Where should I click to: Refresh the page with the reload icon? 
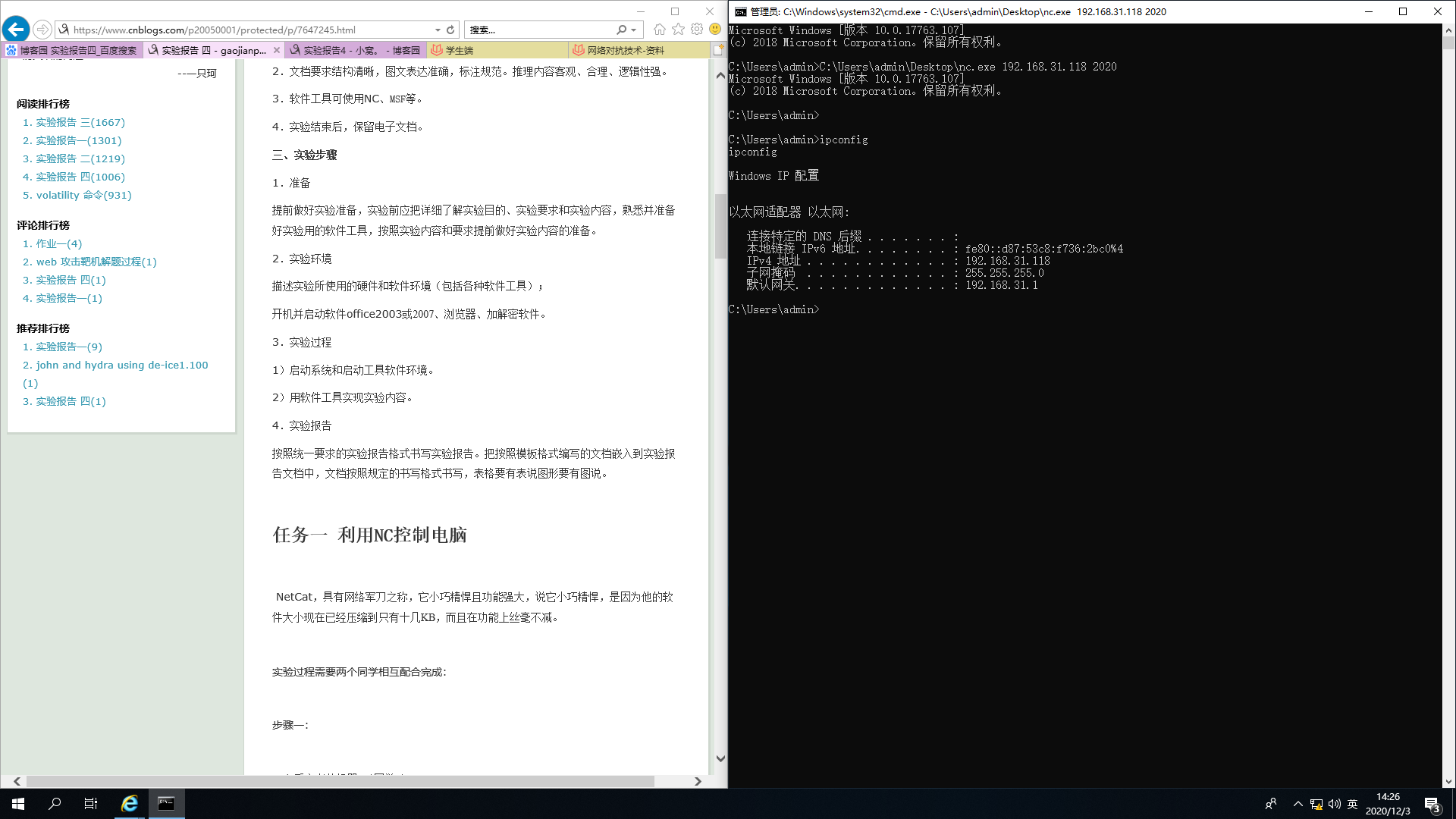[x=450, y=30]
